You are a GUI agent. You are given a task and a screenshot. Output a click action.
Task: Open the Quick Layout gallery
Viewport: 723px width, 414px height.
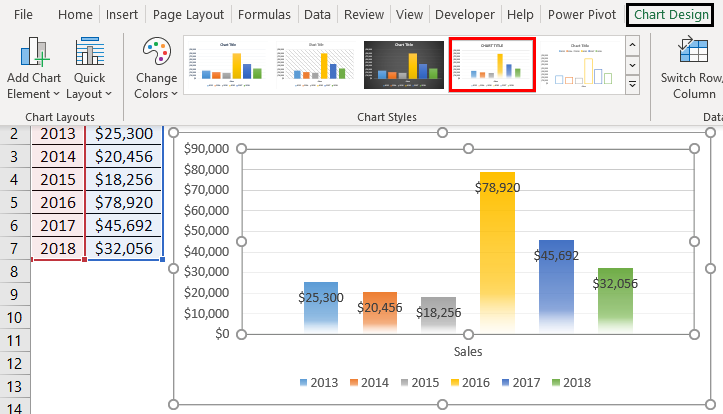(x=89, y=68)
